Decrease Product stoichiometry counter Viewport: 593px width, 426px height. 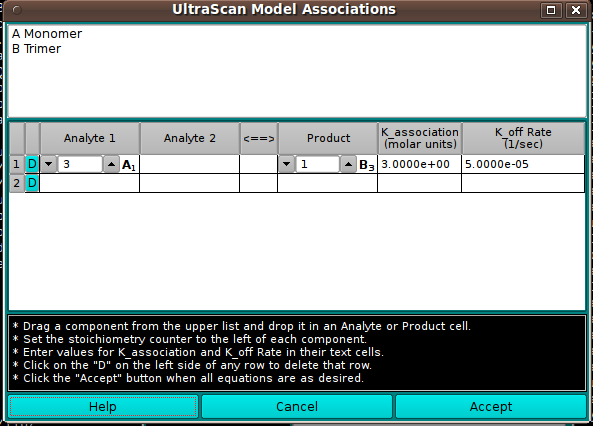286,164
